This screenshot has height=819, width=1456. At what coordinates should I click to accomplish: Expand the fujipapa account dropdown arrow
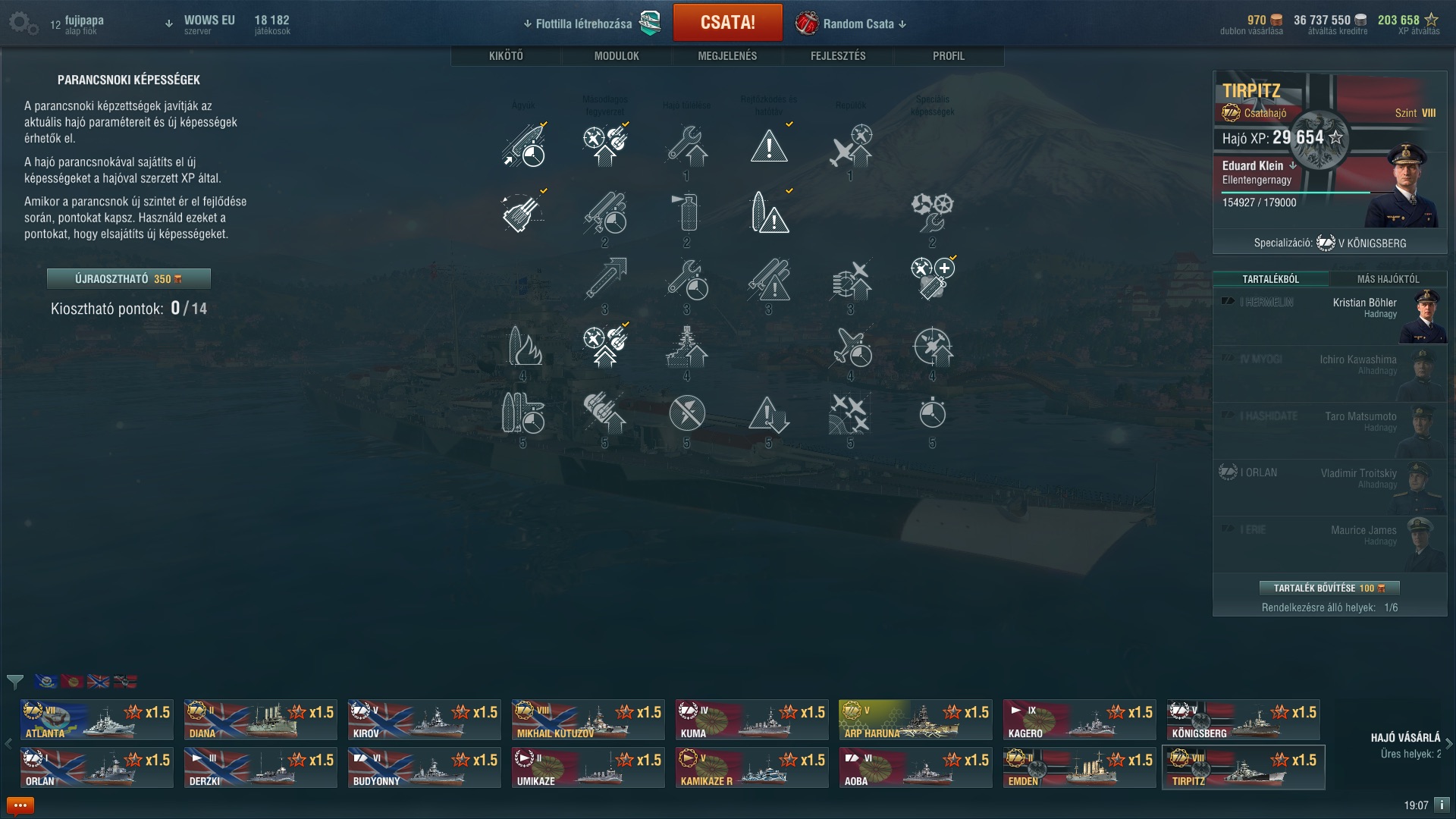point(168,24)
